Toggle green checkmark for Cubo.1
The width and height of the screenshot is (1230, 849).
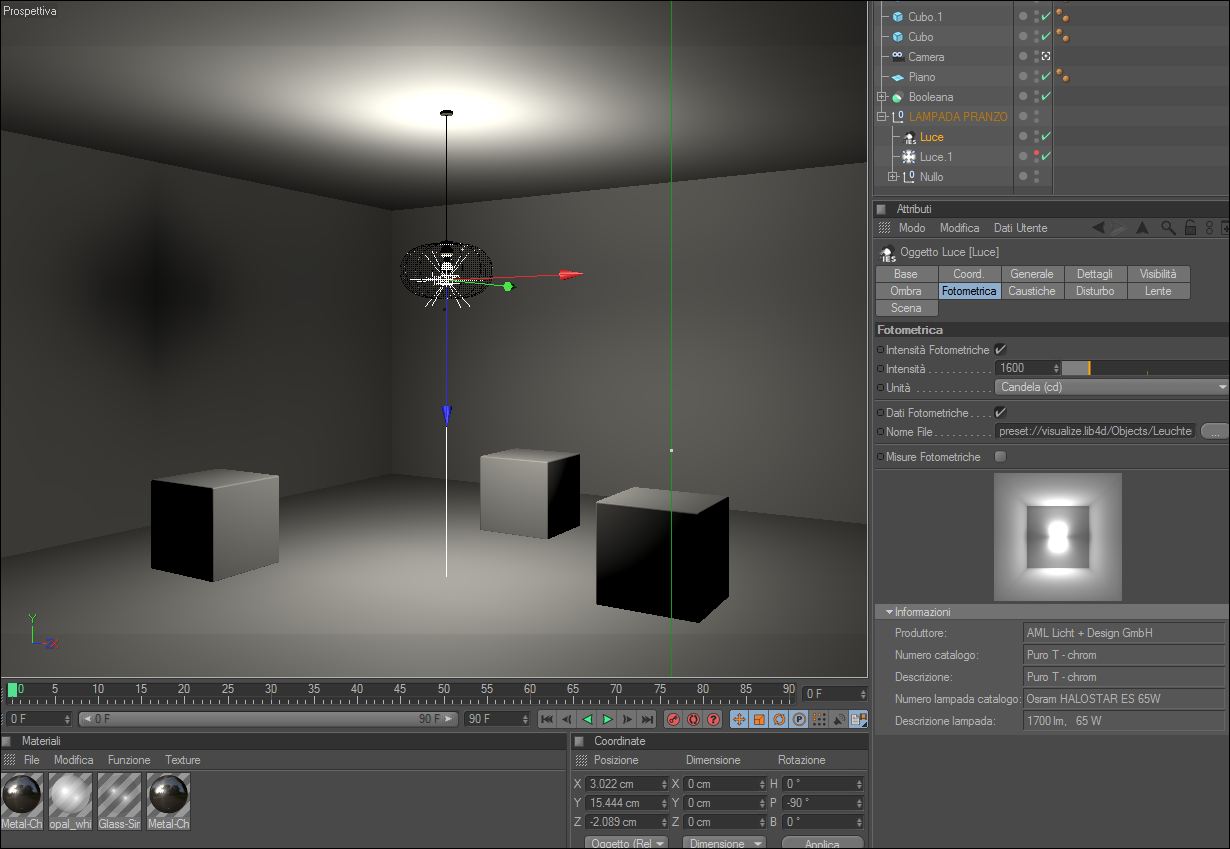(1046, 17)
